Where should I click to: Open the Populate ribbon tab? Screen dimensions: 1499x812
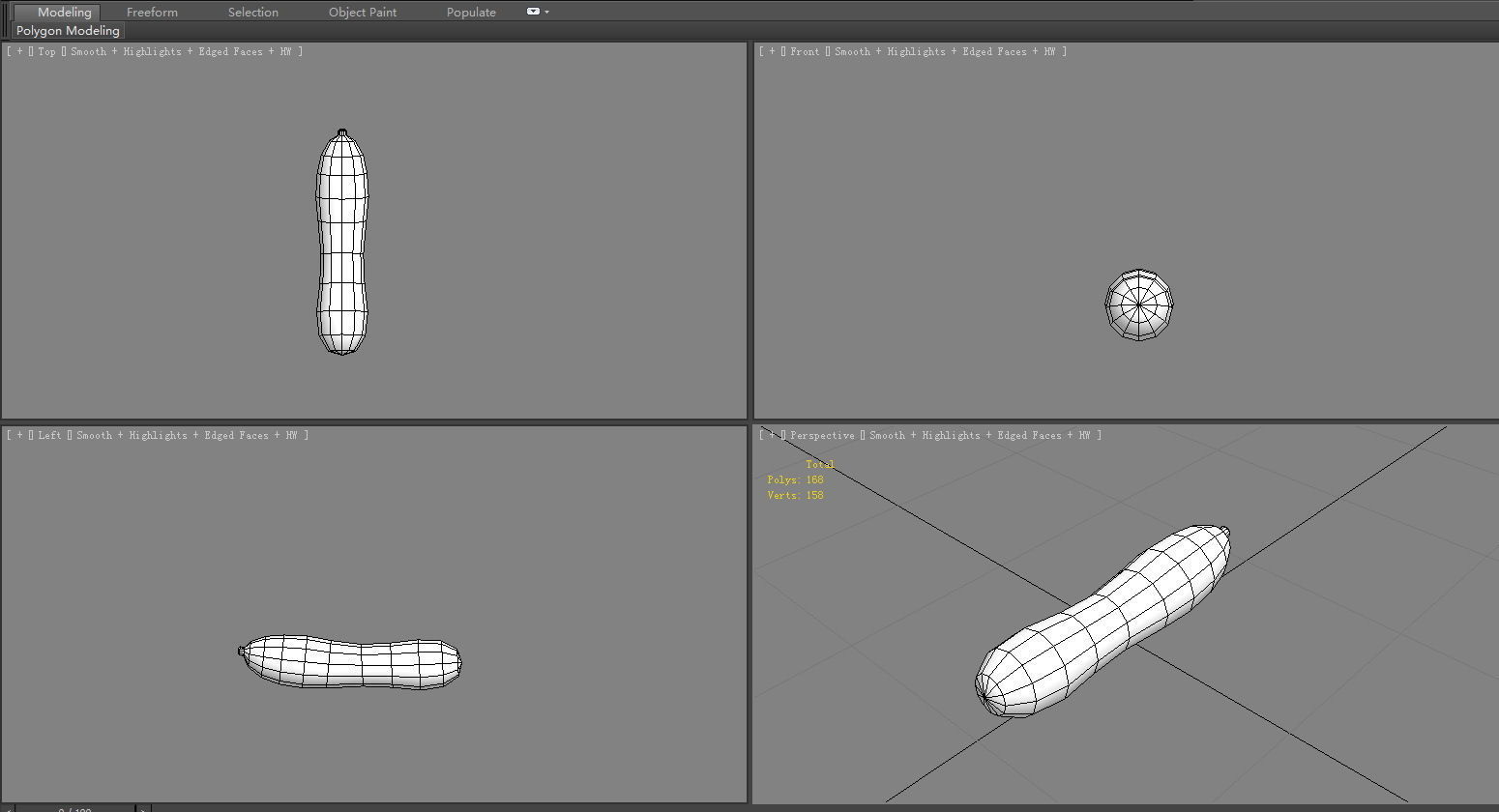(471, 12)
